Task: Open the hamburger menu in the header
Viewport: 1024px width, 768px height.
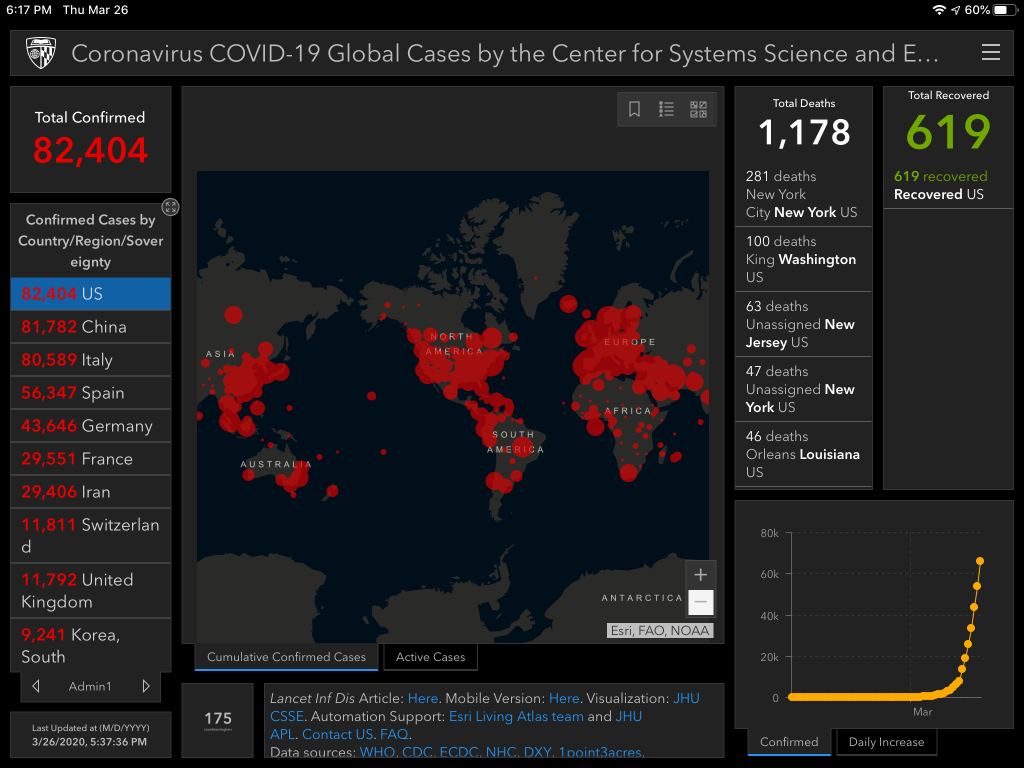Action: (990, 53)
